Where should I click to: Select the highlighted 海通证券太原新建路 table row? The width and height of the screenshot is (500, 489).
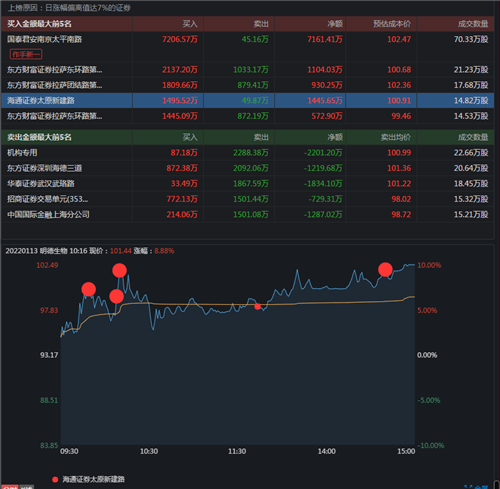[248, 100]
